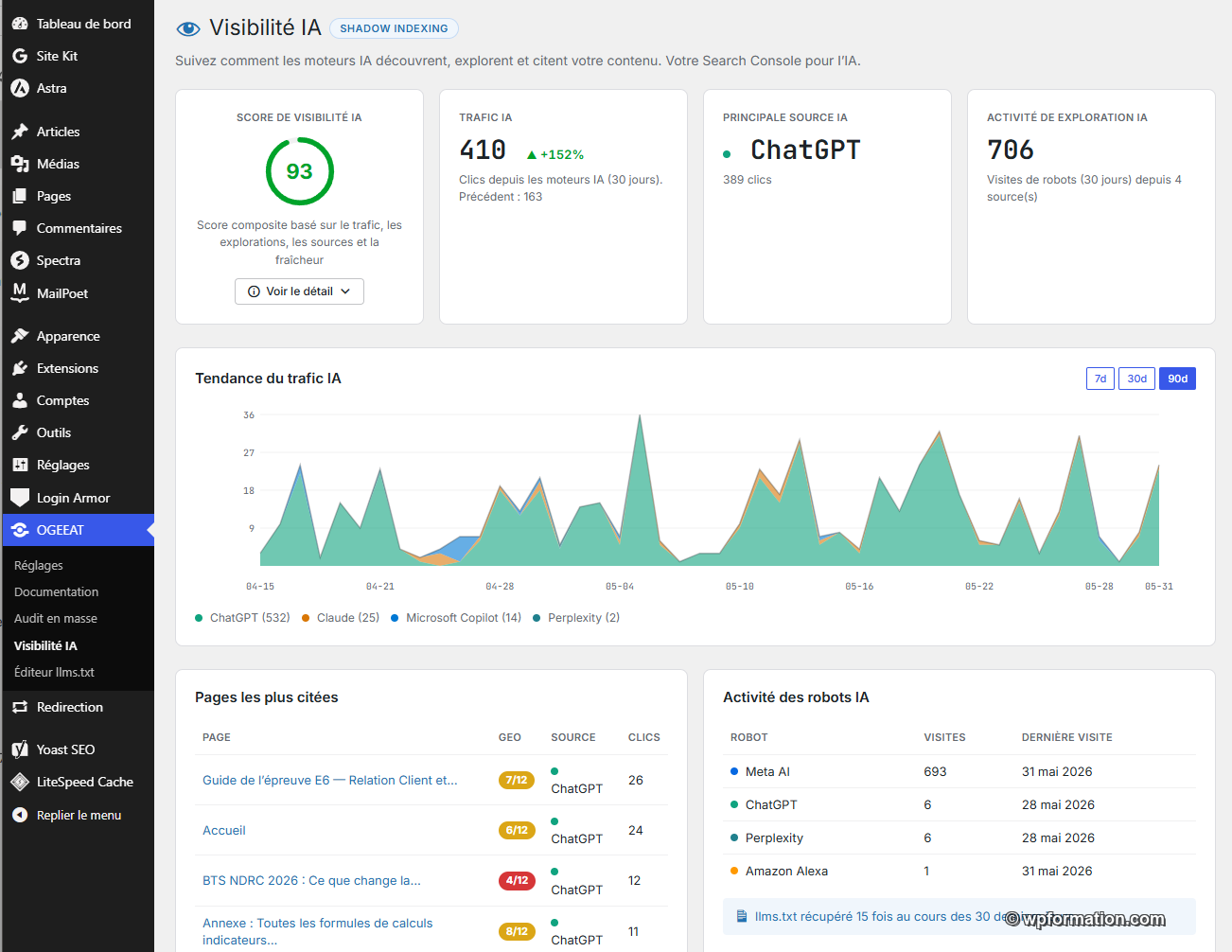This screenshot has width=1232, height=952.
Task: Click the Outils wrench icon
Action: [x=20, y=432]
